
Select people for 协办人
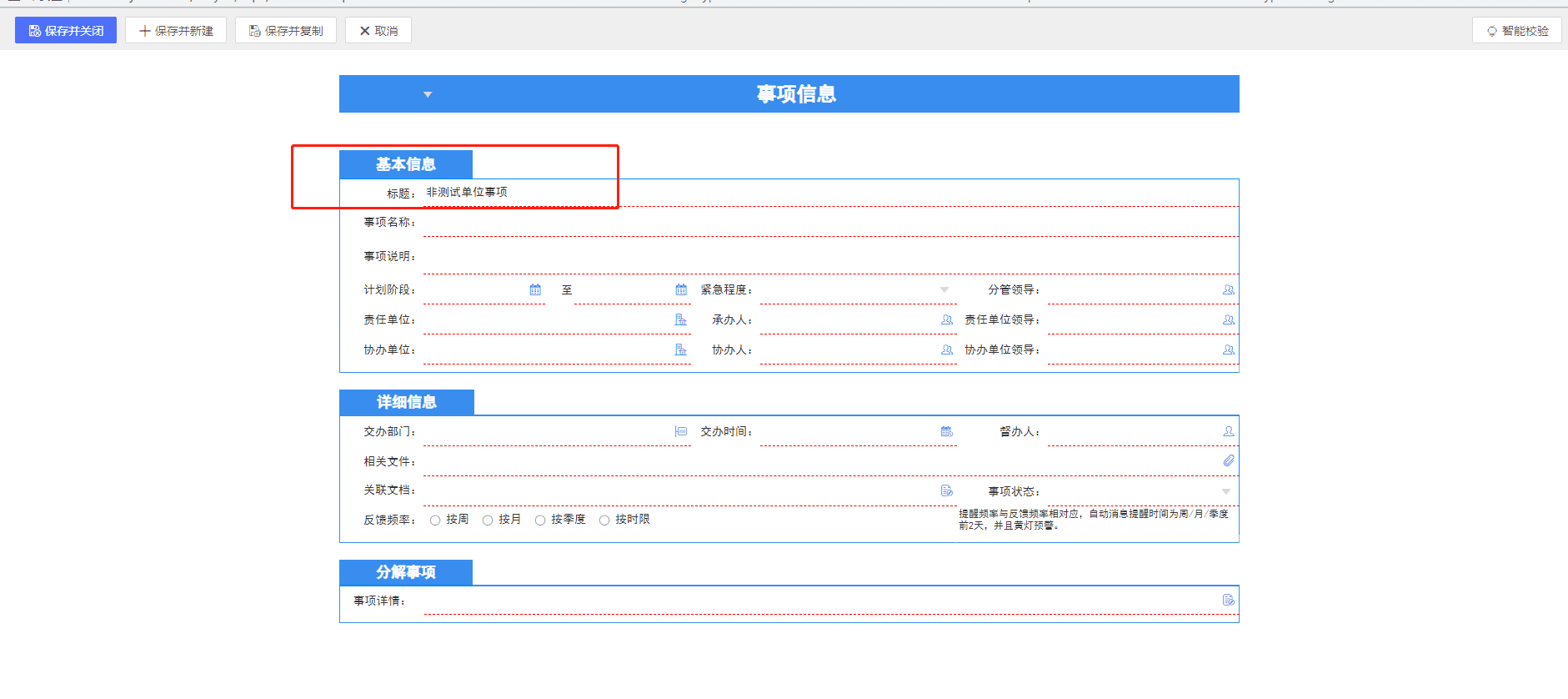(947, 349)
